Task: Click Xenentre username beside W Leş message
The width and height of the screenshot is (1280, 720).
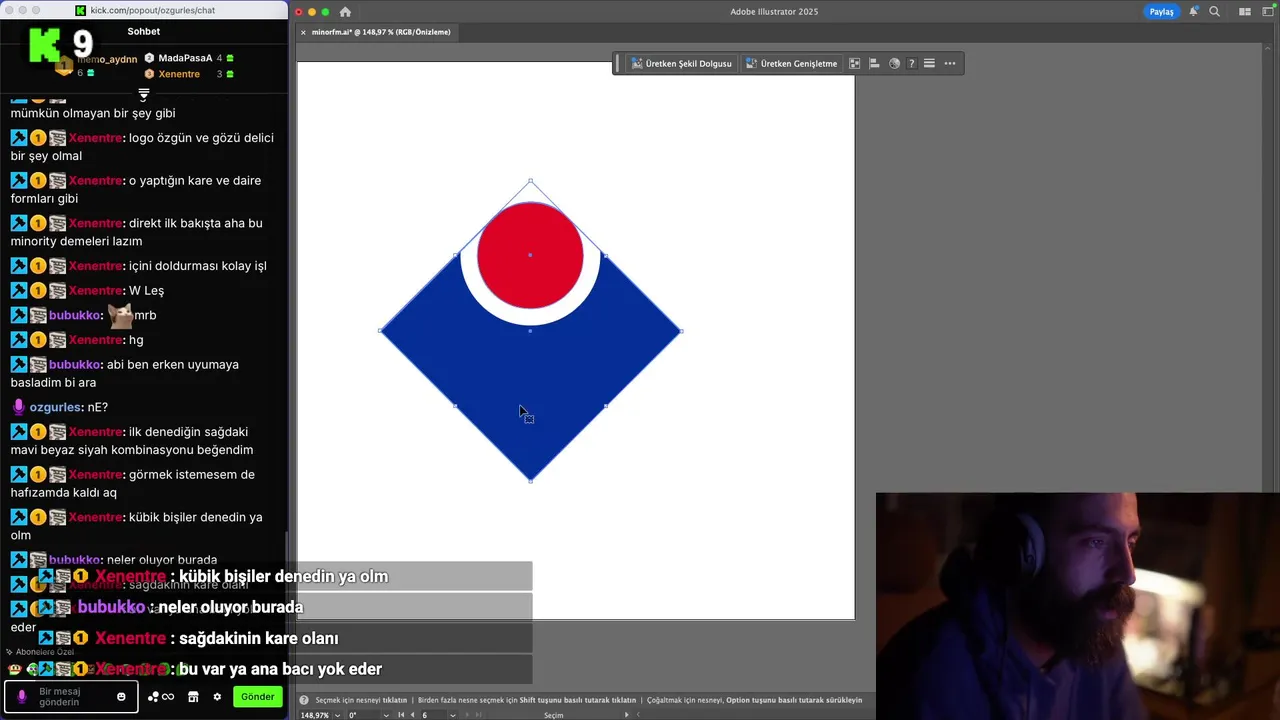Action: 95,290
